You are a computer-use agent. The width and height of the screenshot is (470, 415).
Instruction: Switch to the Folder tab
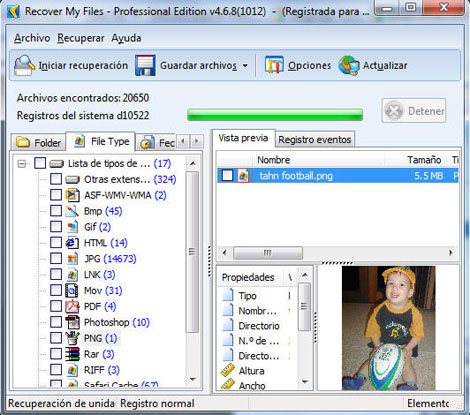click(38, 142)
